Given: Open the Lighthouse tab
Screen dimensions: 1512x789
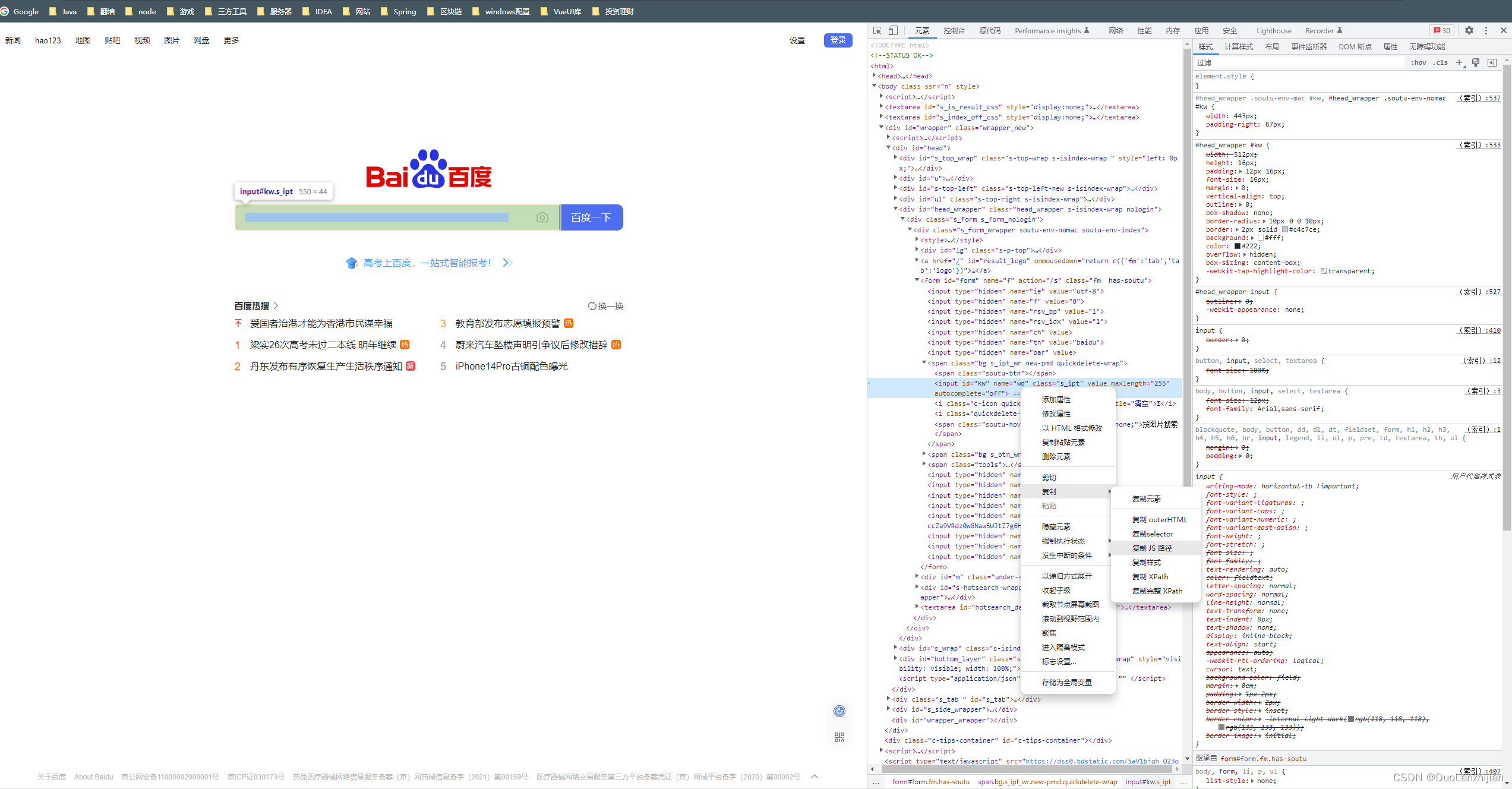Looking at the screenshot, I should point(1274,30).
